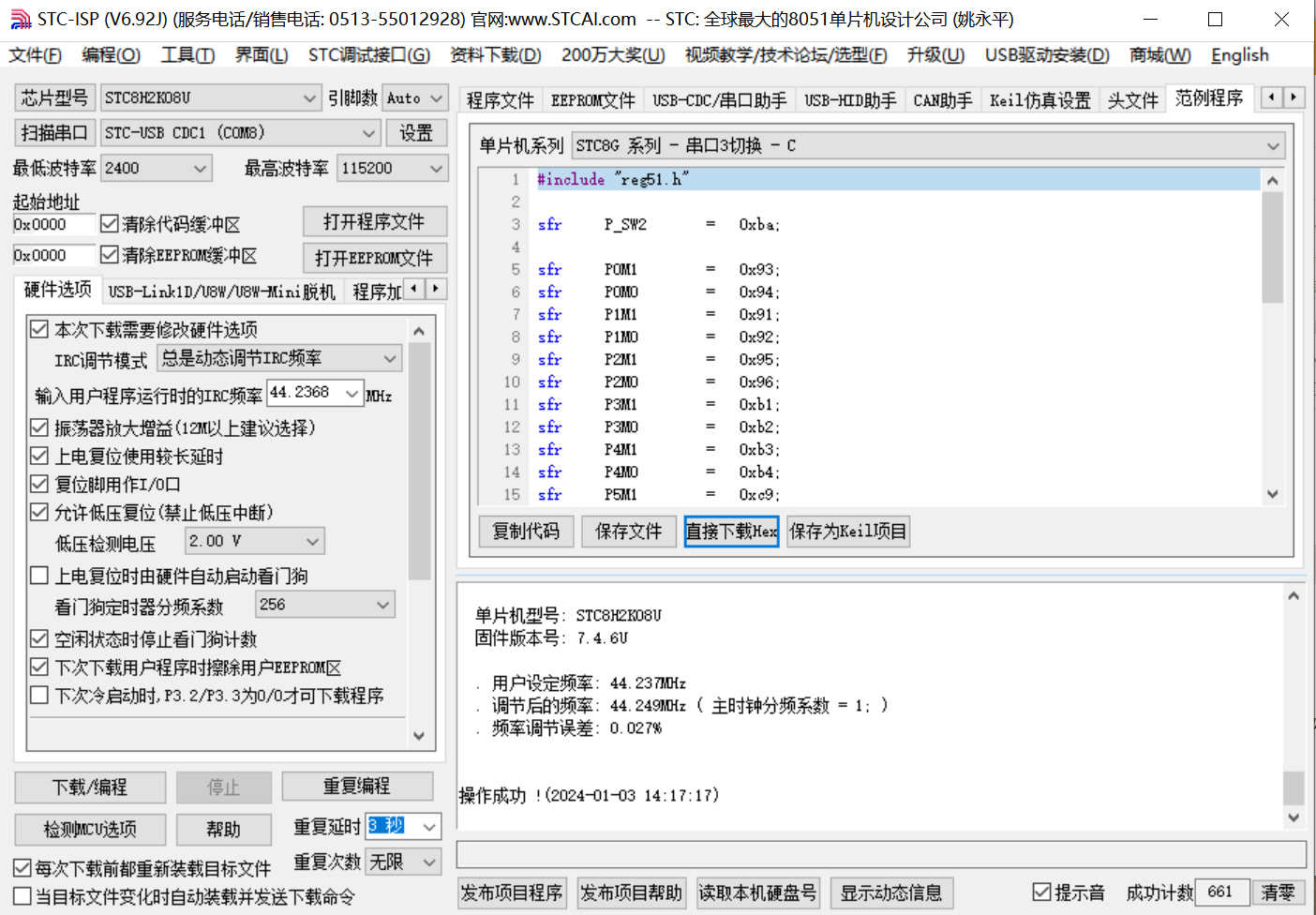Click the STC-ISP app icon in title bar
Image resolution: width=1316 pixels, height=915 pixels.
[20, 19]
